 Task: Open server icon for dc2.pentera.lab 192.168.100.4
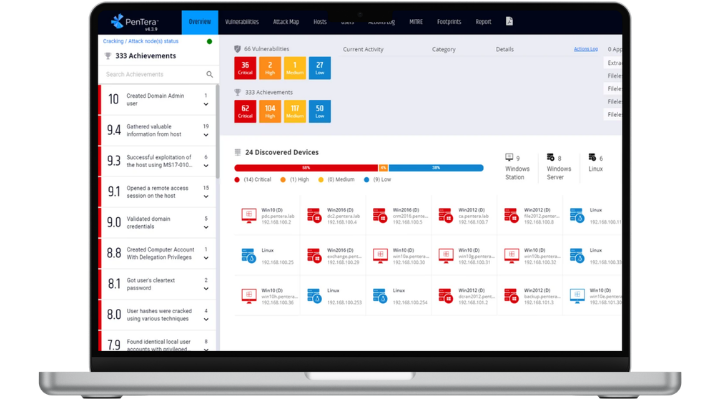[314, 215]
